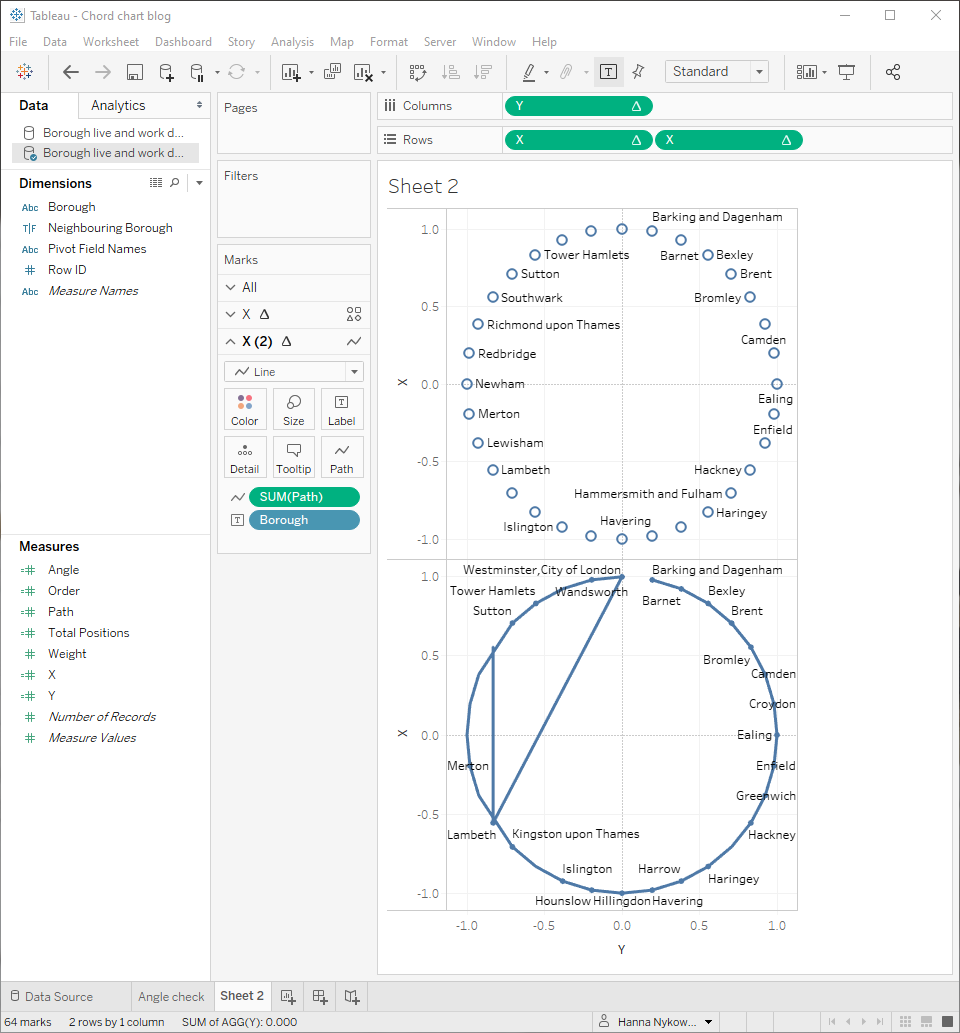The height and width of the screenshot is (1033, 960).
Task: Click the Duplicate sheet icon
Action: pos(332,72)
